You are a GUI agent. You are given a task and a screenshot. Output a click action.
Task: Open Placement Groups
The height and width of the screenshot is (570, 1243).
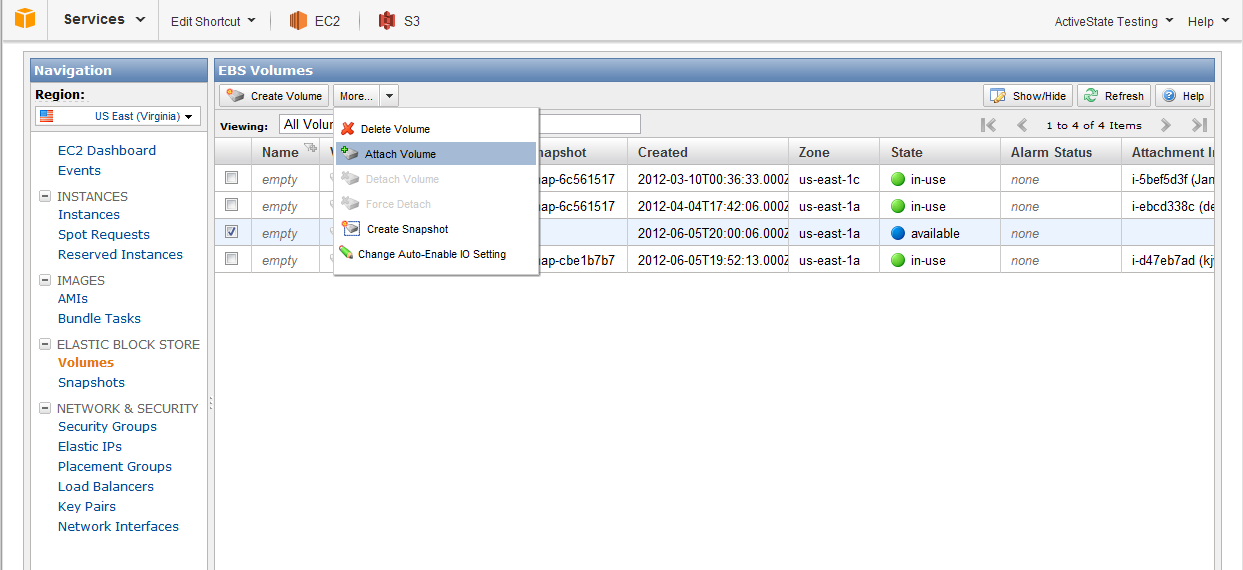pyautogui.click(x=115, y=466)
